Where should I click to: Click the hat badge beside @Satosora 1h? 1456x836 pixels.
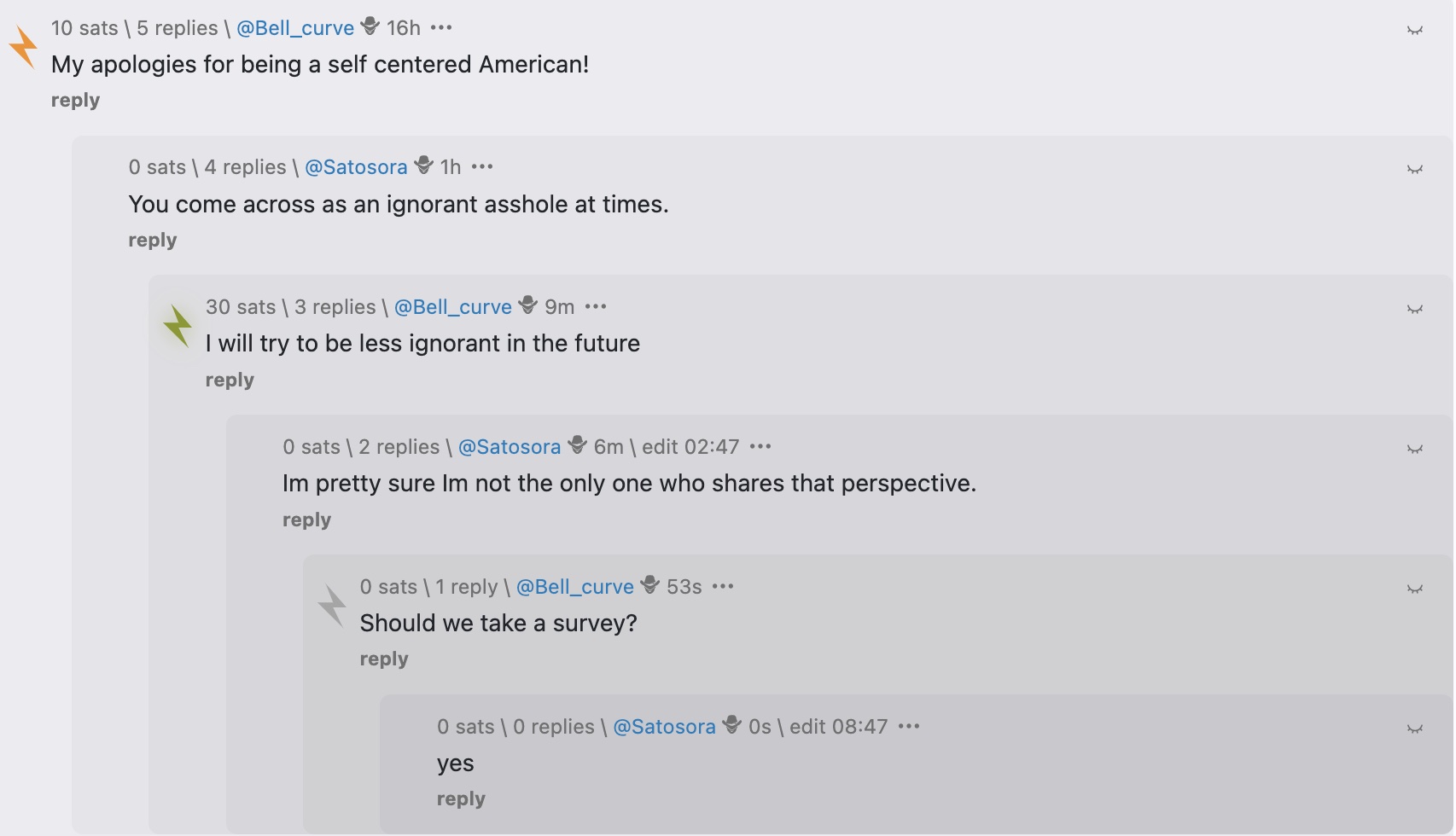(424, 165)
